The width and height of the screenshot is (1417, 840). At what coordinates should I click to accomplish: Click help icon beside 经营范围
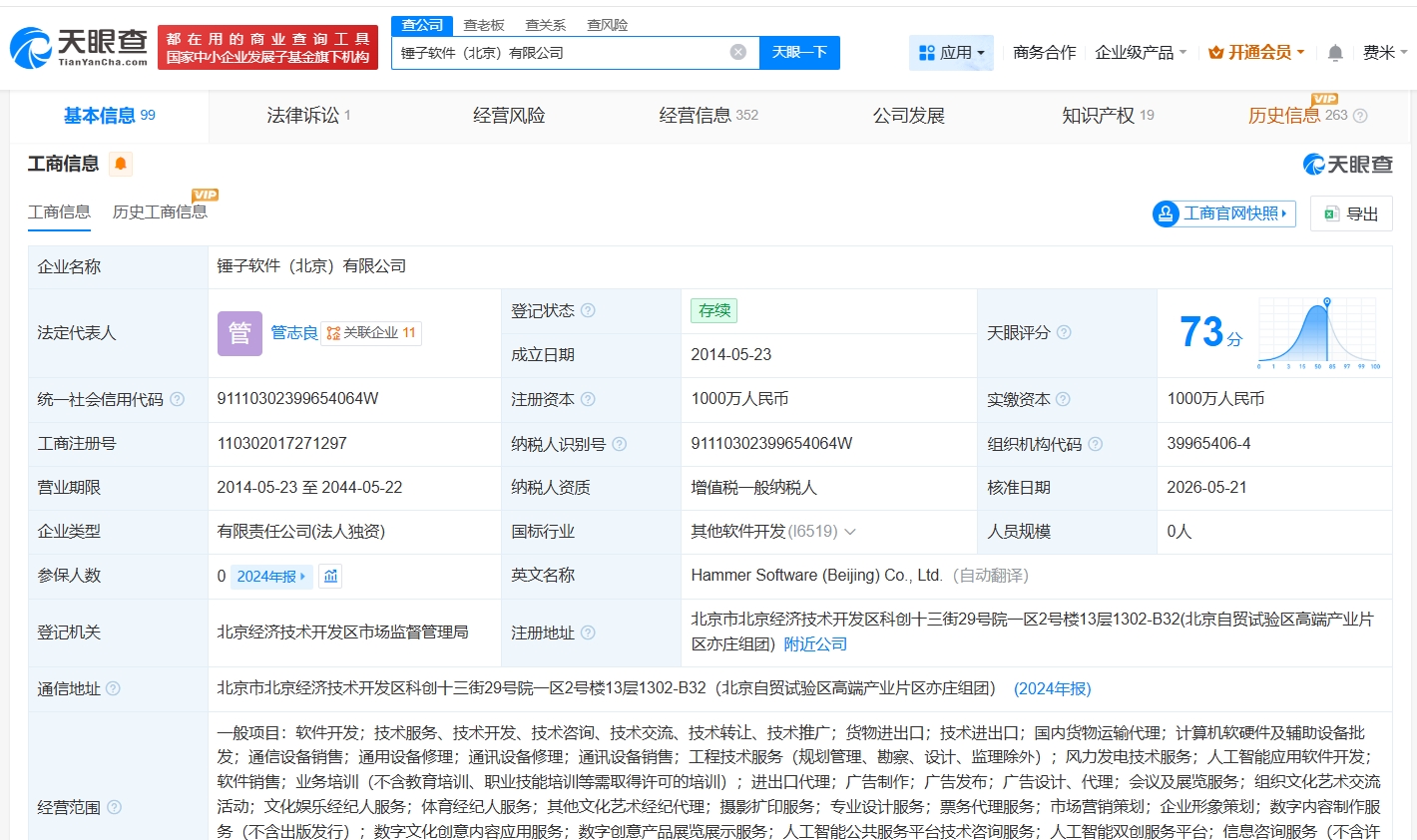pos(114,807)
